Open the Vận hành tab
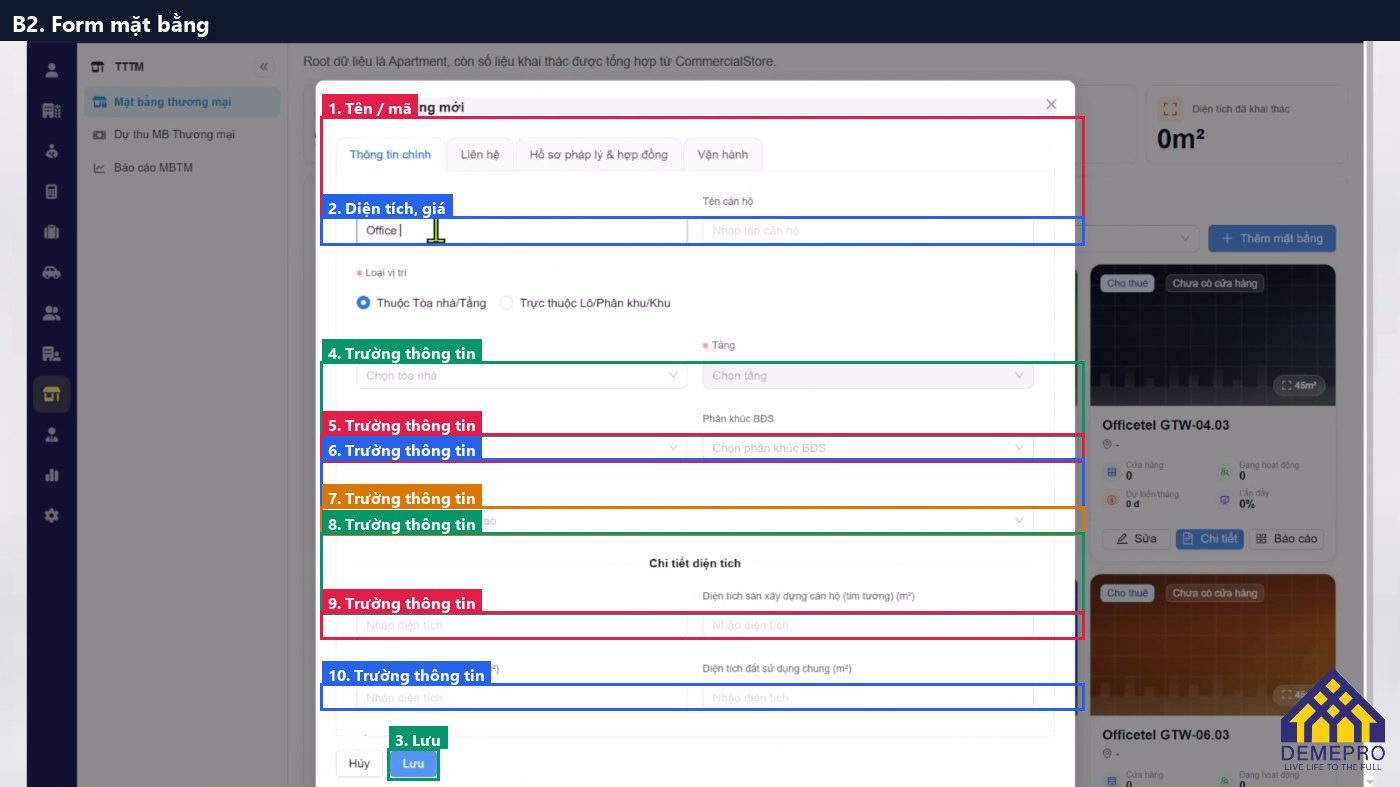This screenshot has width=1400, height=787. point(722,154)
